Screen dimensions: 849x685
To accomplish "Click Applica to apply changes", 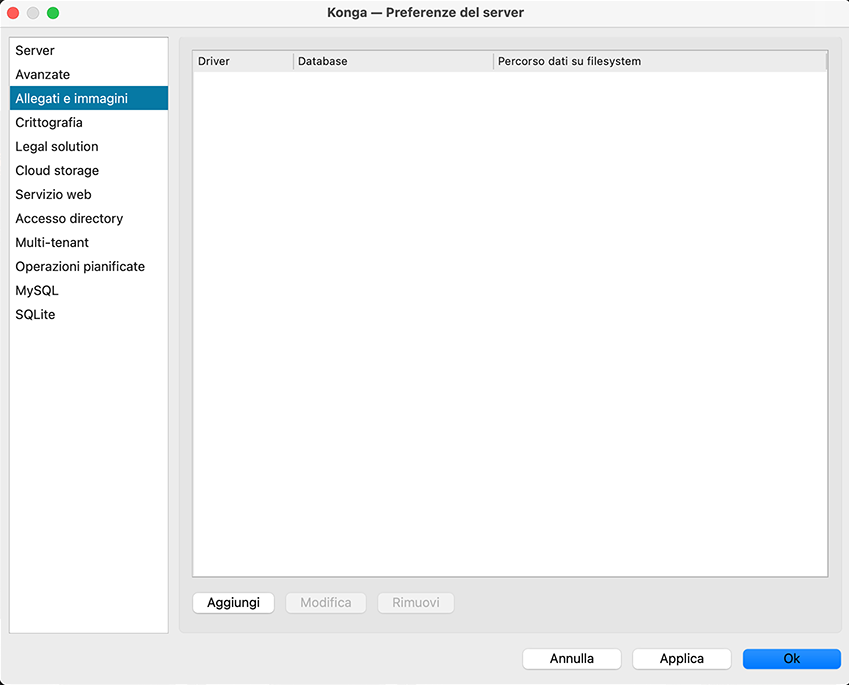I will 682,659.
